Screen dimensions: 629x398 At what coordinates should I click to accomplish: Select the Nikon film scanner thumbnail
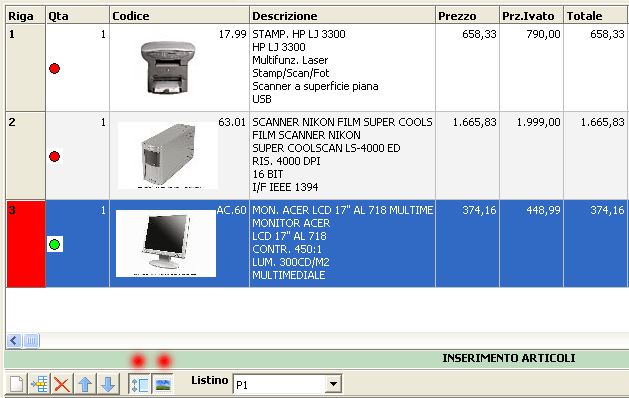[168, 155]
